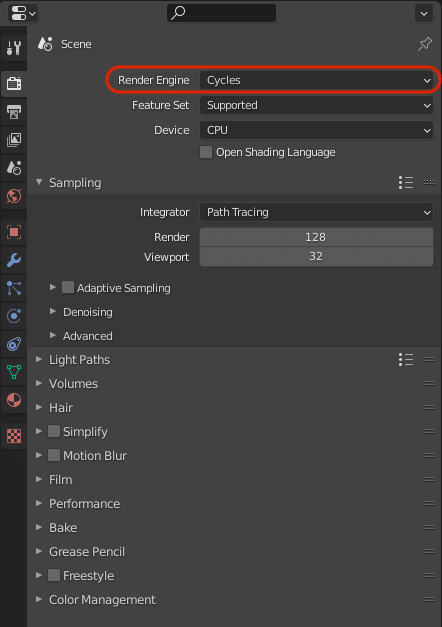Open Object Constraints tab icon
This screenshot has height=627, width=442.
coord(14,344)
